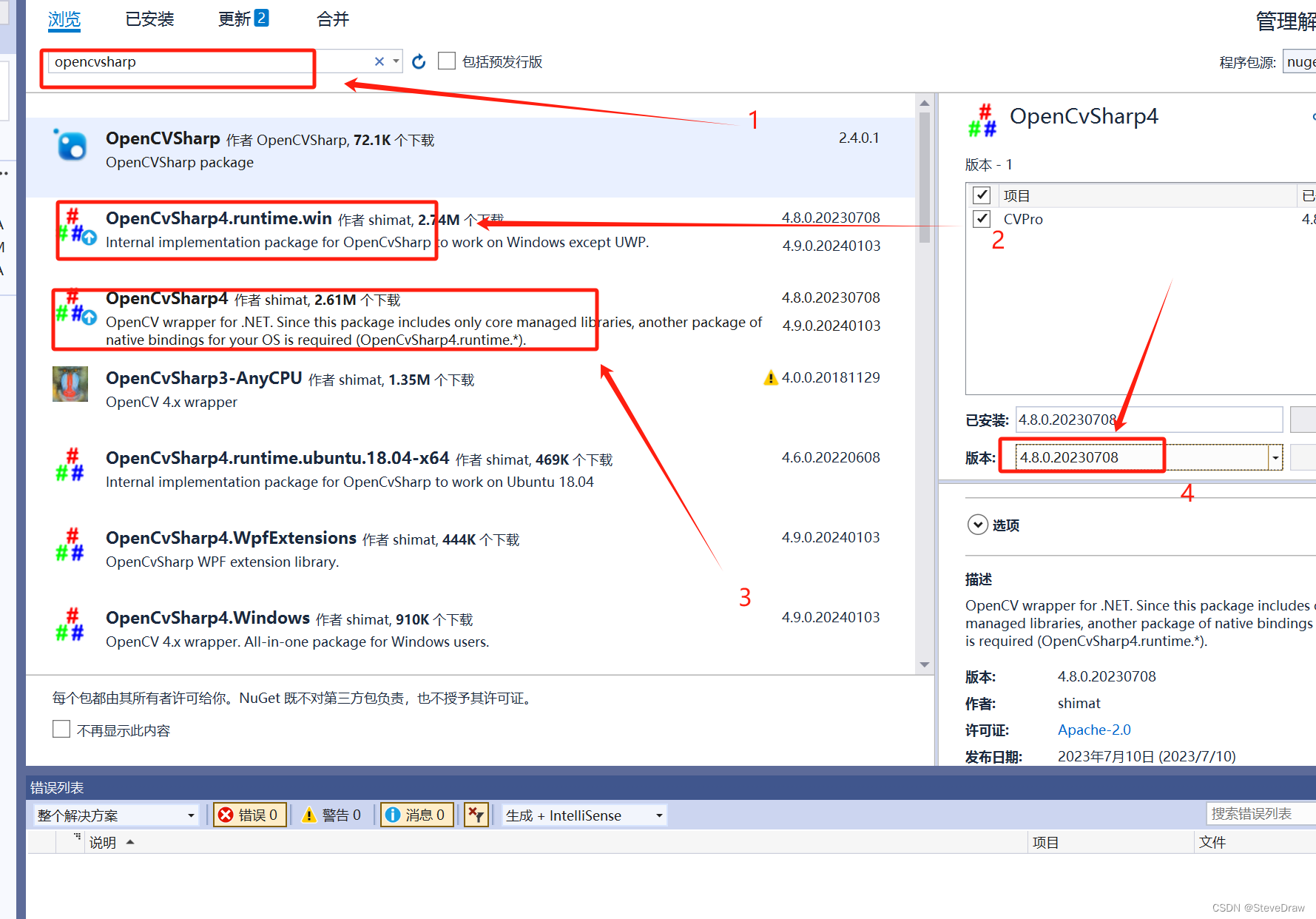The image size is (1316, 919).
Task: Click version 4.6.0.20220608 text
Action: (831, 458)
